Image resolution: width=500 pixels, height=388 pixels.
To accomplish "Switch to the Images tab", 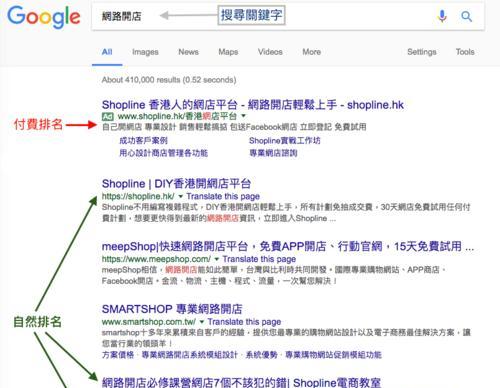I will tap(145, 52).
